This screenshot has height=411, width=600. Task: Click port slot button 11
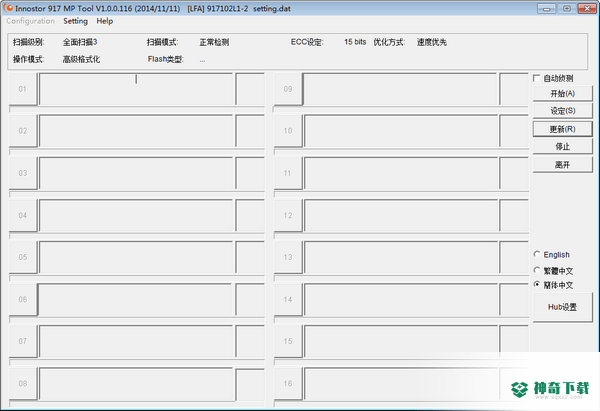[x=288, y=173]
